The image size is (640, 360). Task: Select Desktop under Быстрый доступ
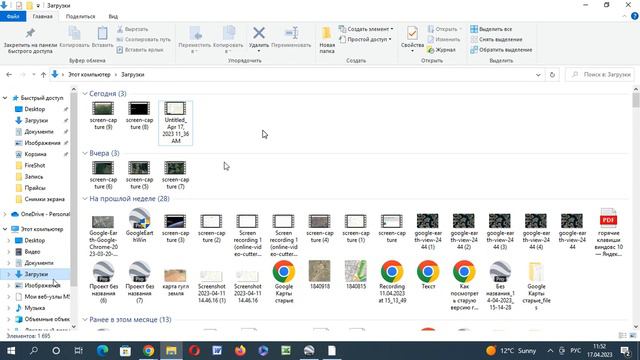35,109
